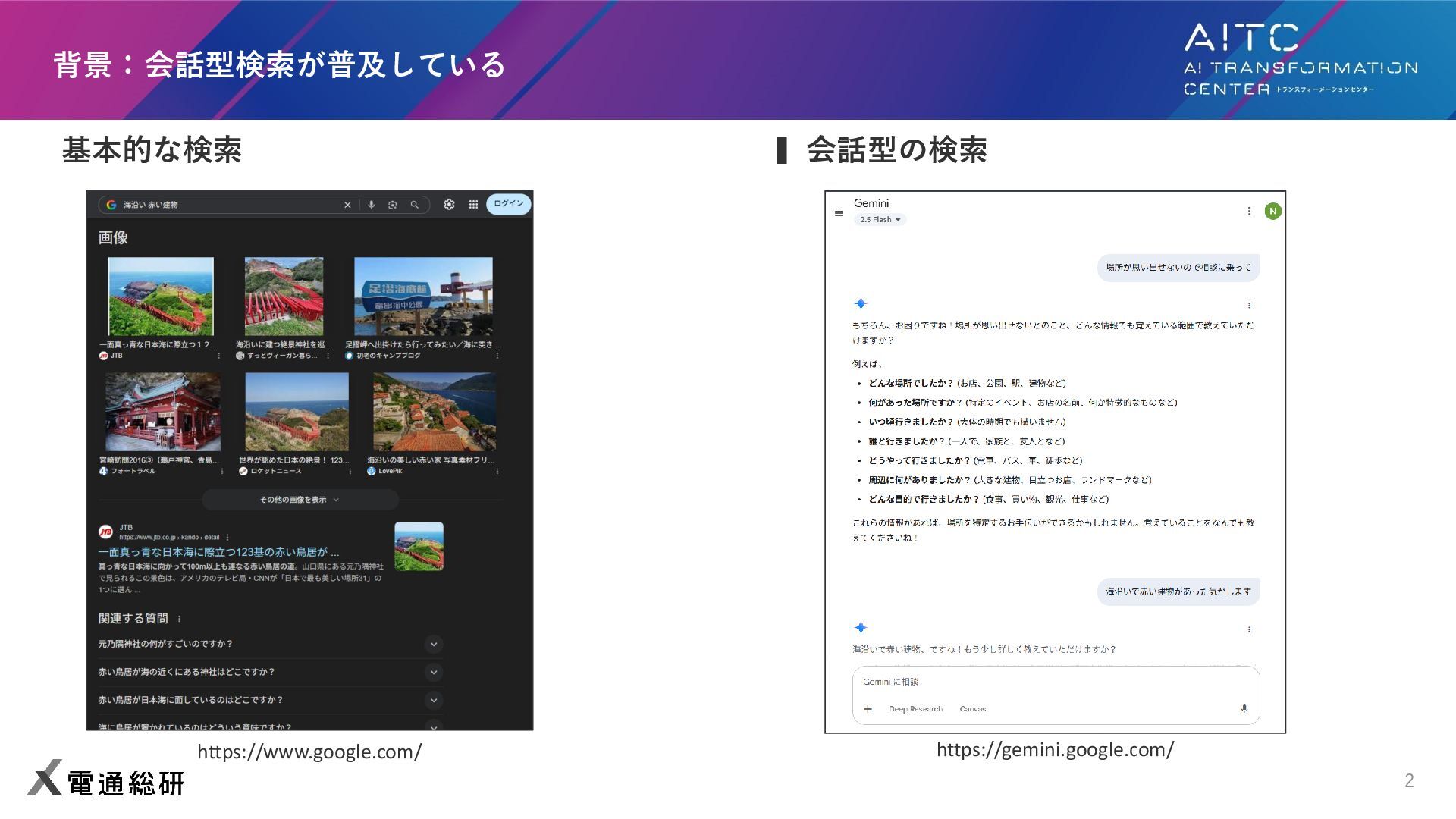Viewport: 1456px width, 819px height.
Task: Click the JTB source label under first image
Action: coord(116,356)
